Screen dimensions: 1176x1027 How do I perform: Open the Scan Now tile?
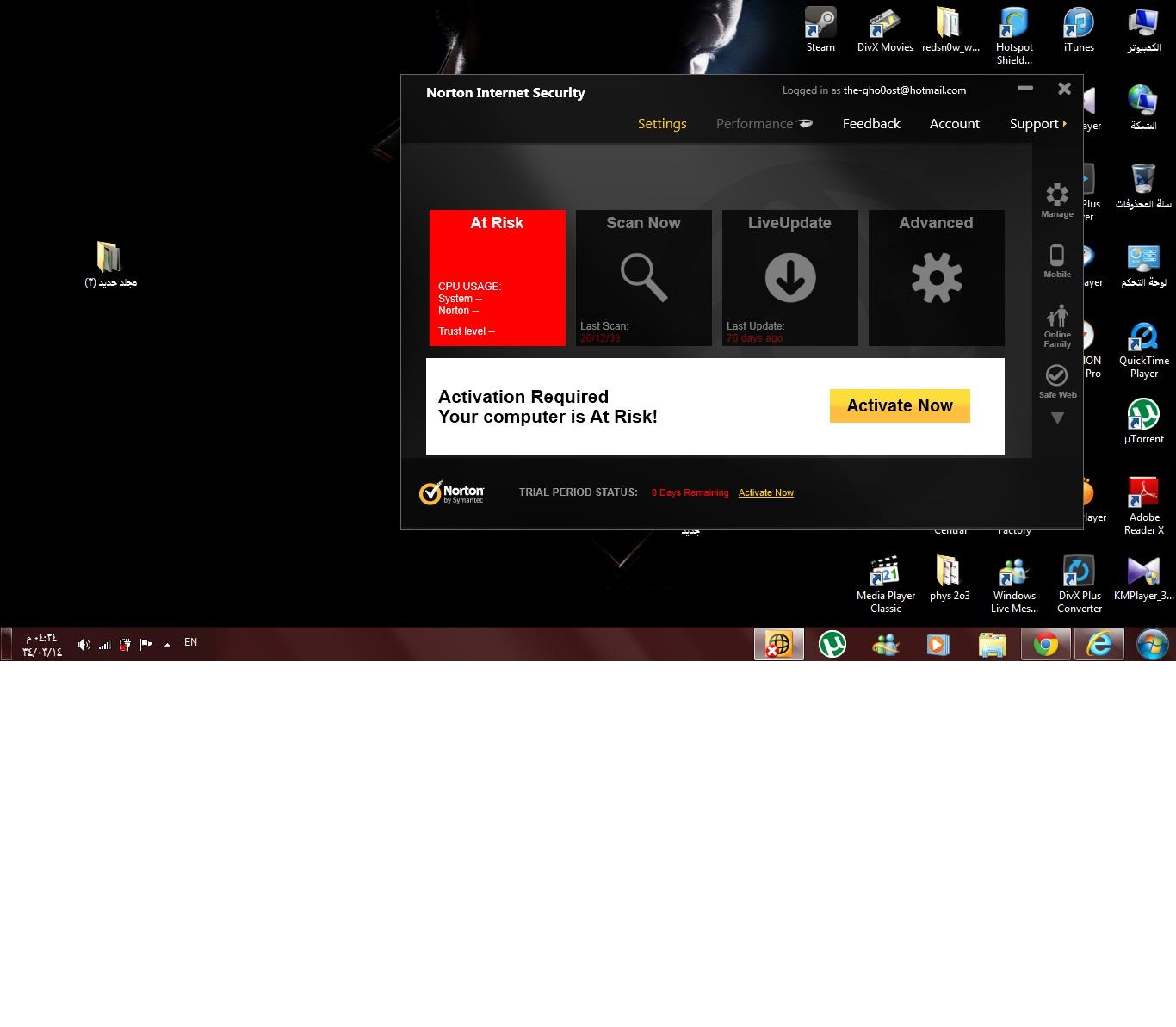coord(644,278)
